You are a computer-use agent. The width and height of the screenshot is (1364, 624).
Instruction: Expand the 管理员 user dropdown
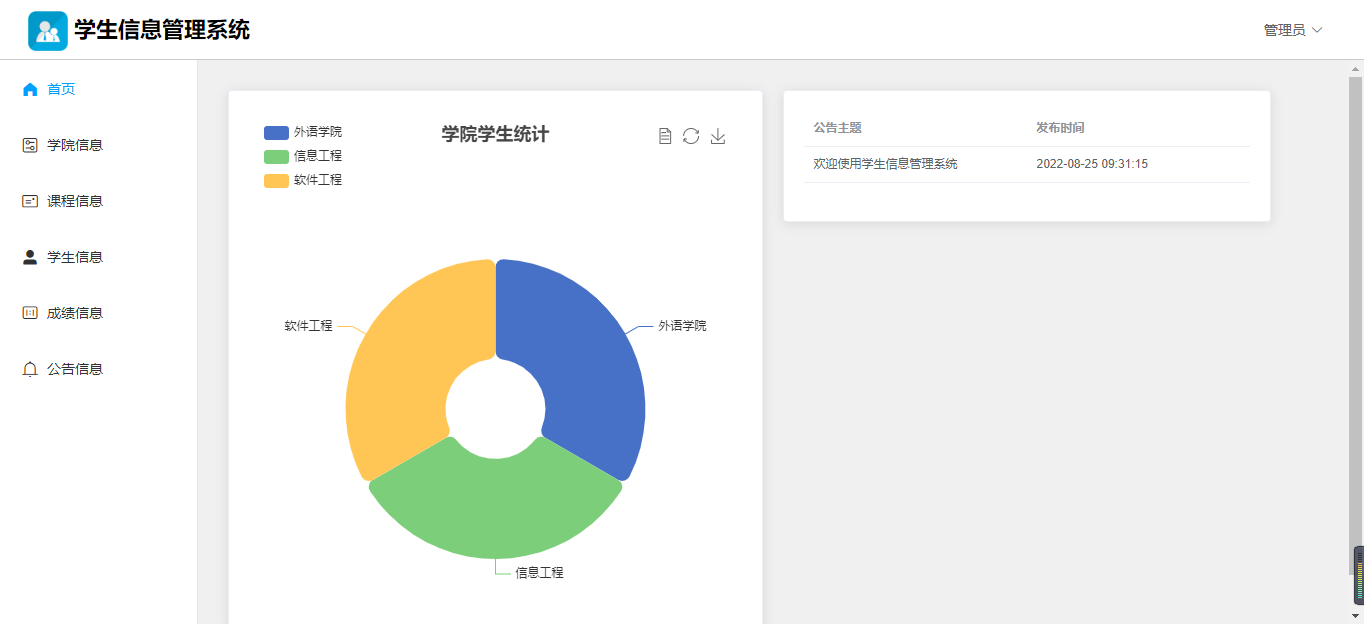pos(1293,30)
